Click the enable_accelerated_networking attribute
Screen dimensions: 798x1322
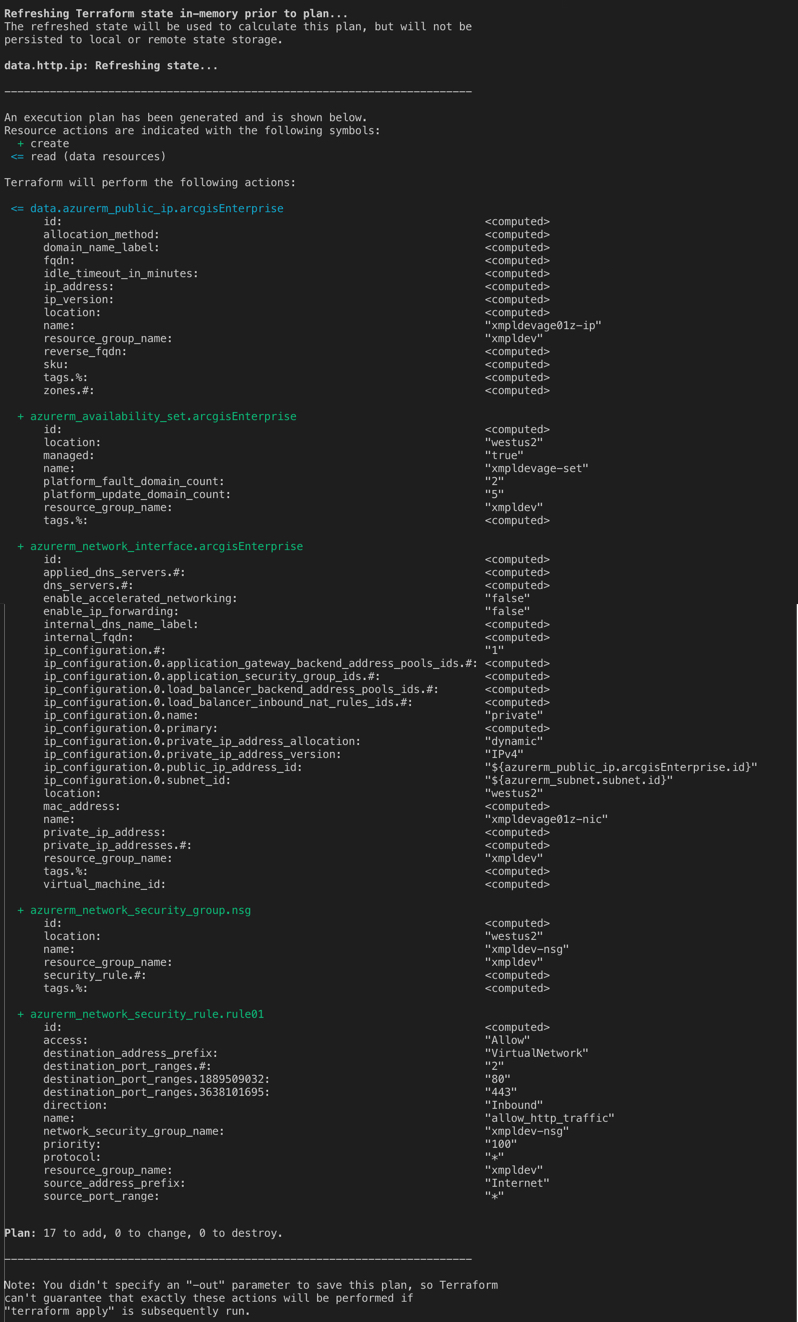[x=140, y=598]
